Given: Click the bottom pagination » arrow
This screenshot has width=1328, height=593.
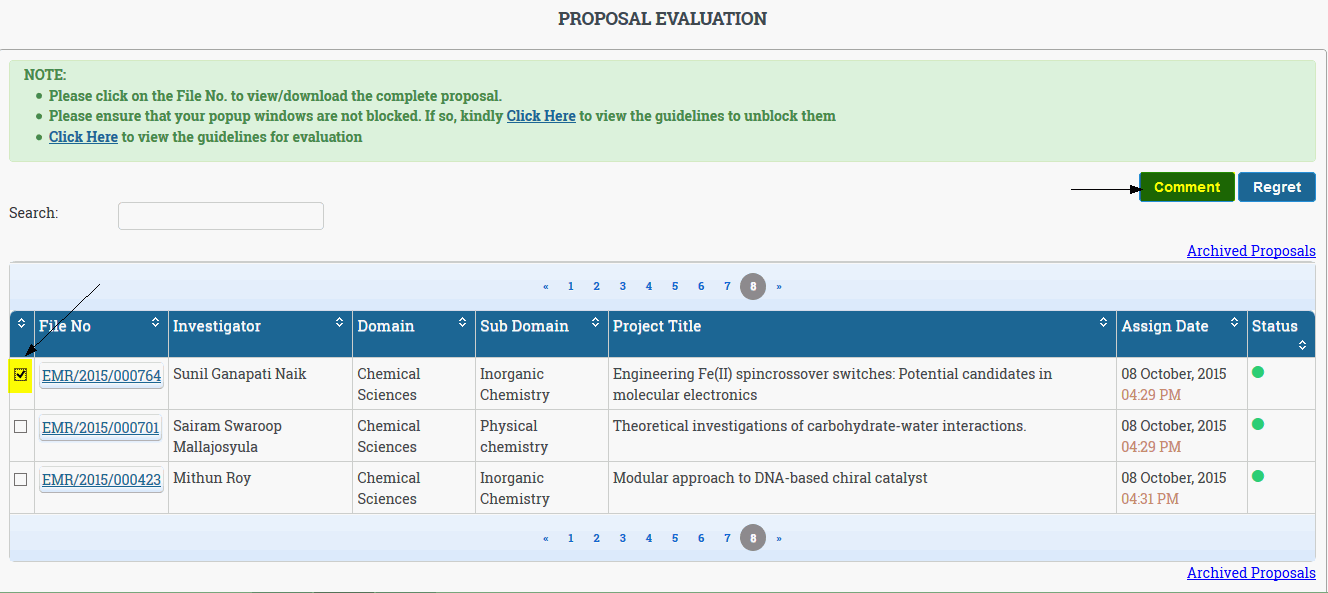Looking at the screenshot, I should coord(779,539).
